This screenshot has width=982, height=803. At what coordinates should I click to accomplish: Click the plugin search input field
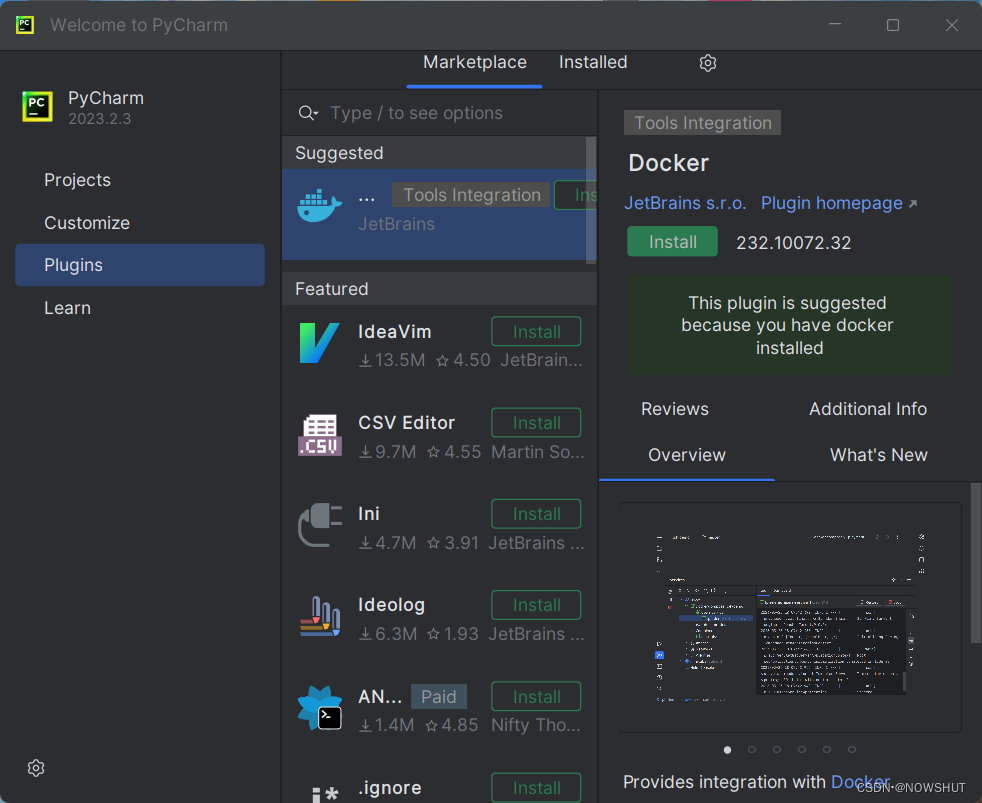[x=438, y=113]
